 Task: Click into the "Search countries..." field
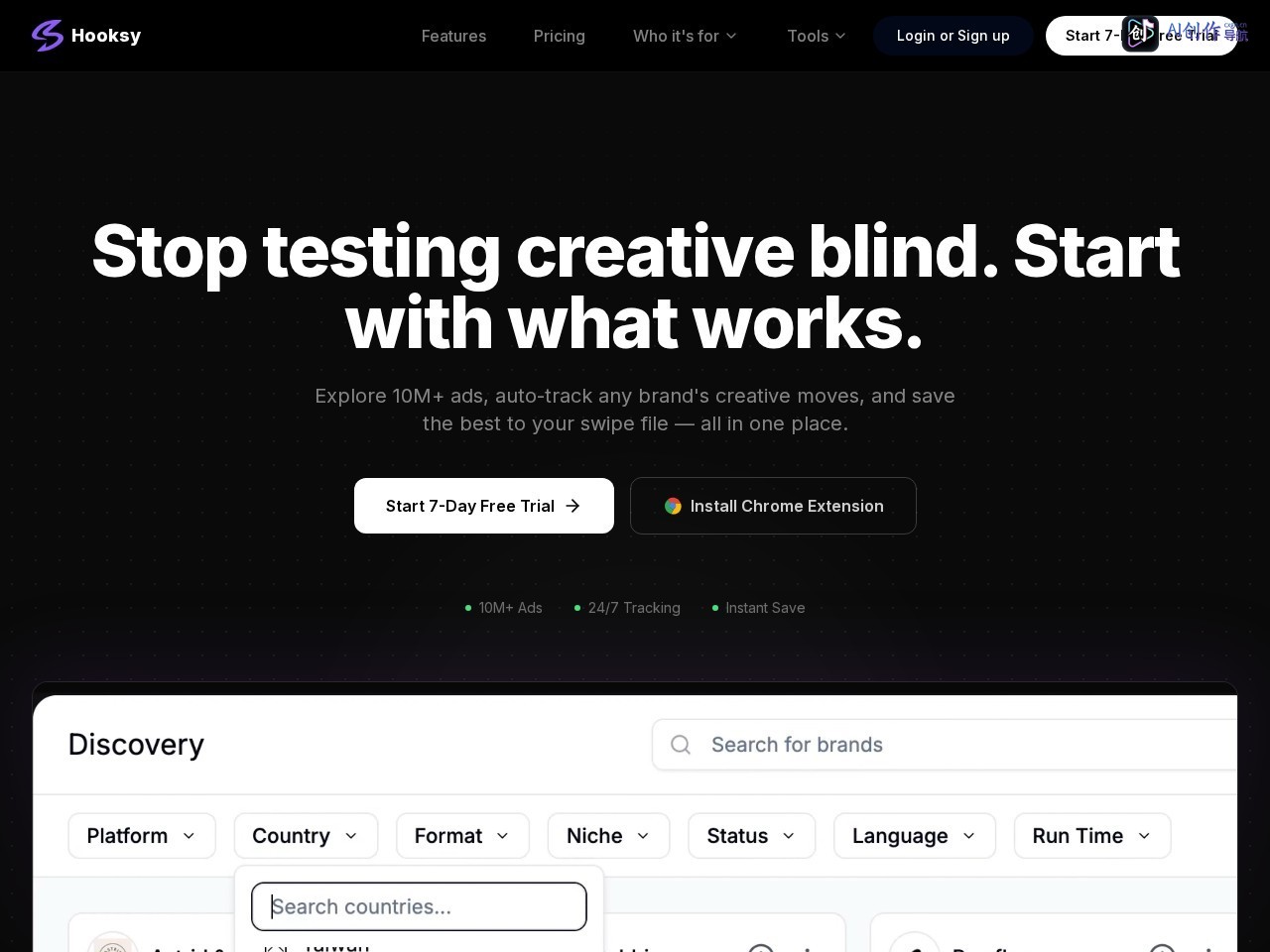click(x=419, y=906)
